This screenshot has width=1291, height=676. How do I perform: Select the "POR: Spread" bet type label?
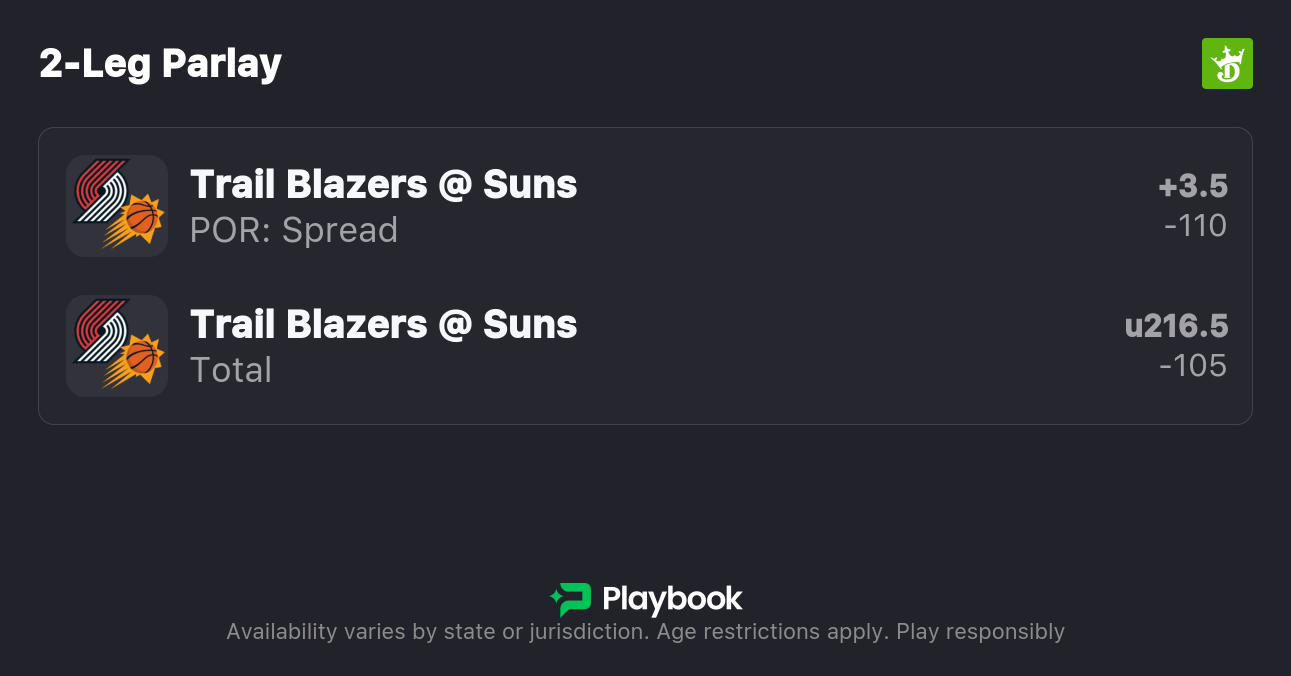[x=294, y=230]
